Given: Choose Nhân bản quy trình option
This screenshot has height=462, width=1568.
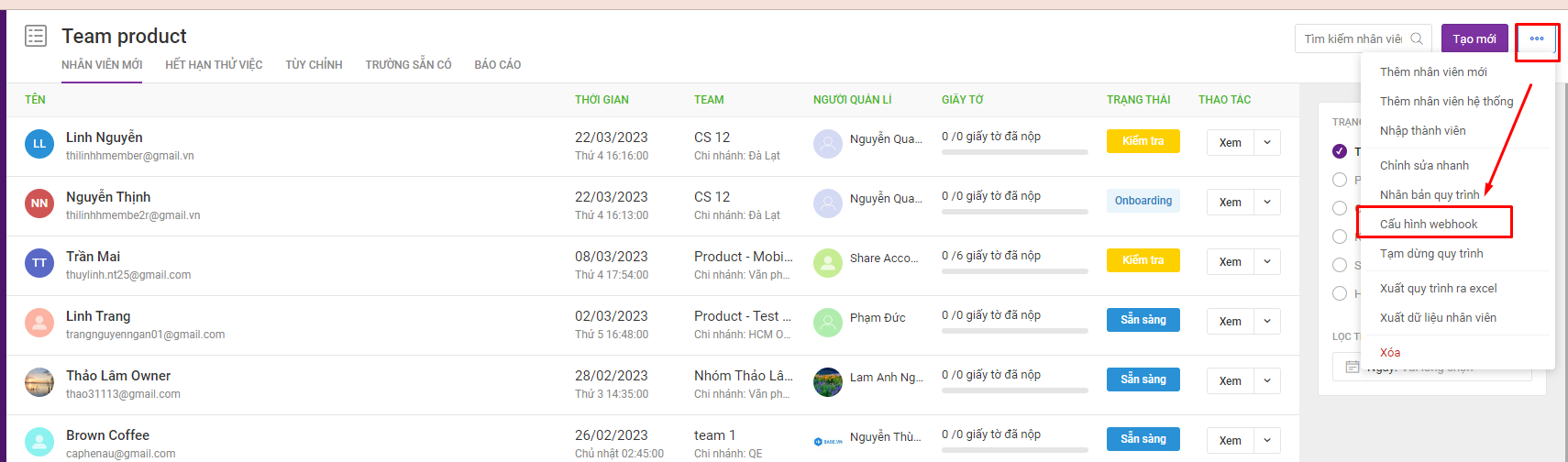Looking at the screenshot, I should click(1457, 195).
